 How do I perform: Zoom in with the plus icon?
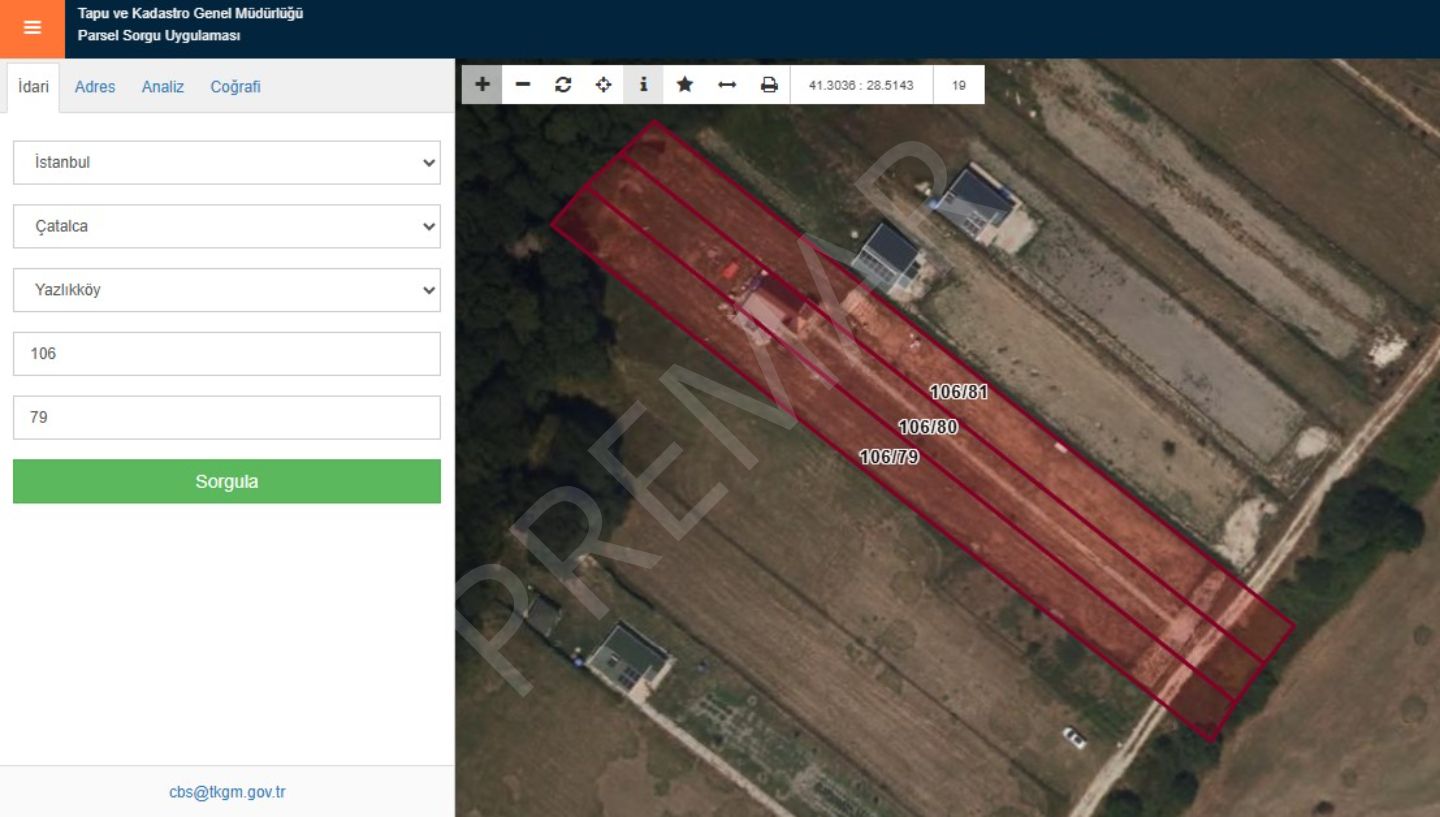click(x=482, y=85)
